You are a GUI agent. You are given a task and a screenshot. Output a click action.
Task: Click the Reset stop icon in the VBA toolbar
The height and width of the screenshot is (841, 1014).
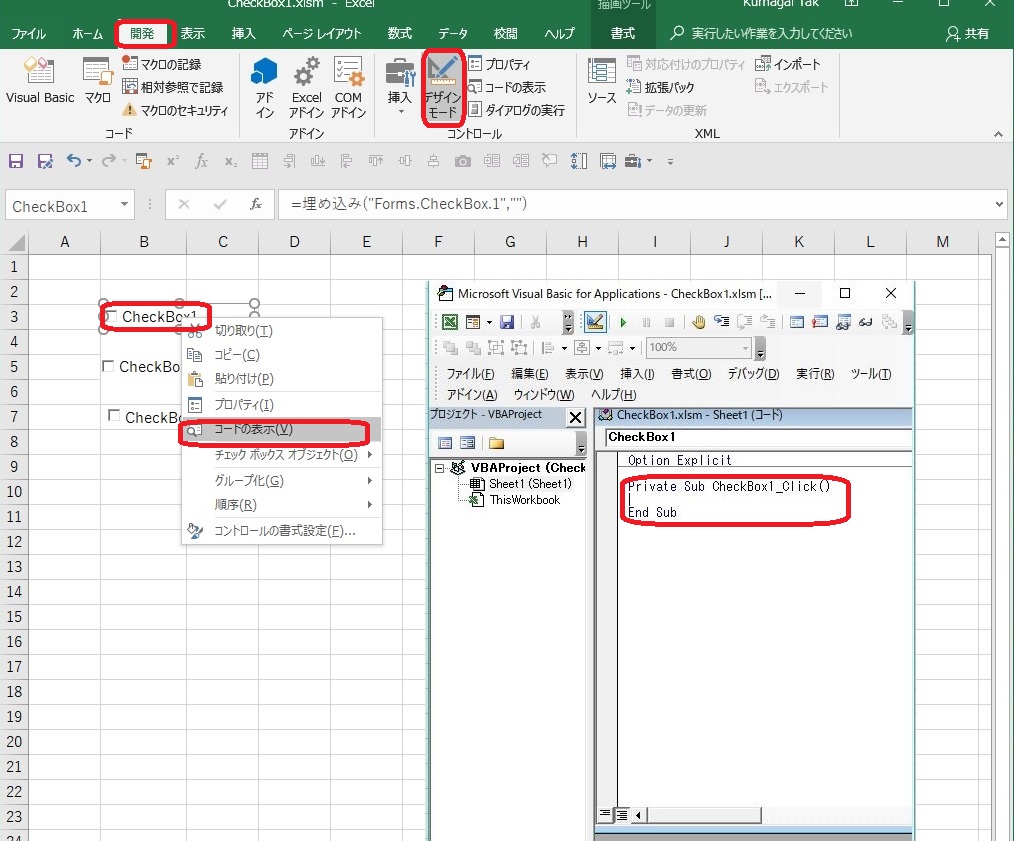(x=669, y=322)
